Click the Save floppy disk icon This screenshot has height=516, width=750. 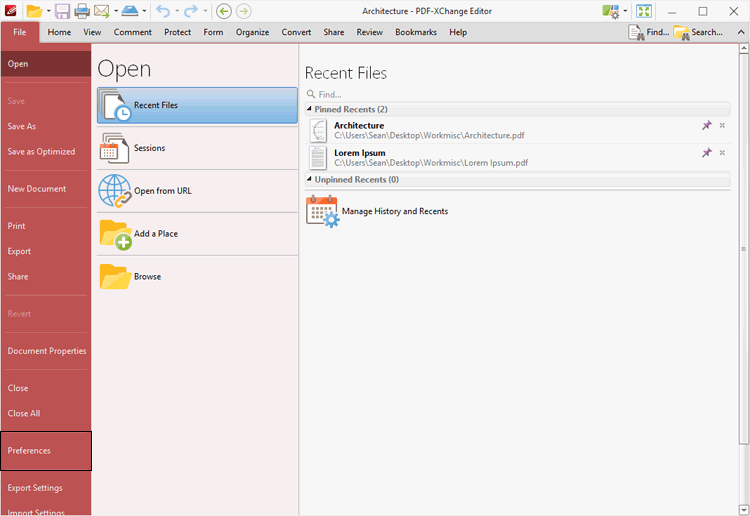point(63,11)
